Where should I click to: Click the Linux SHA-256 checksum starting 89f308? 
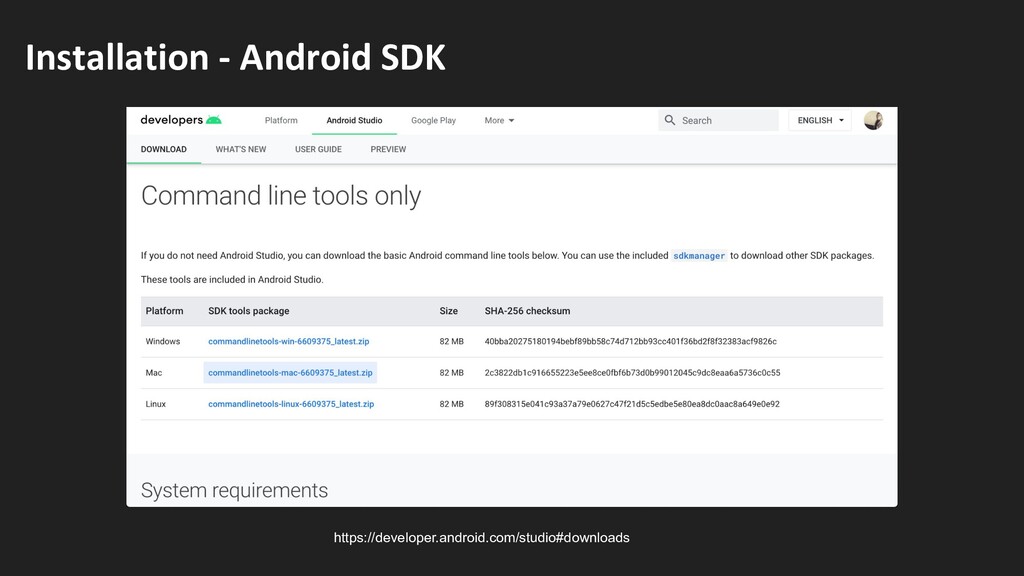pyautogui.click(x=632, y=404)
